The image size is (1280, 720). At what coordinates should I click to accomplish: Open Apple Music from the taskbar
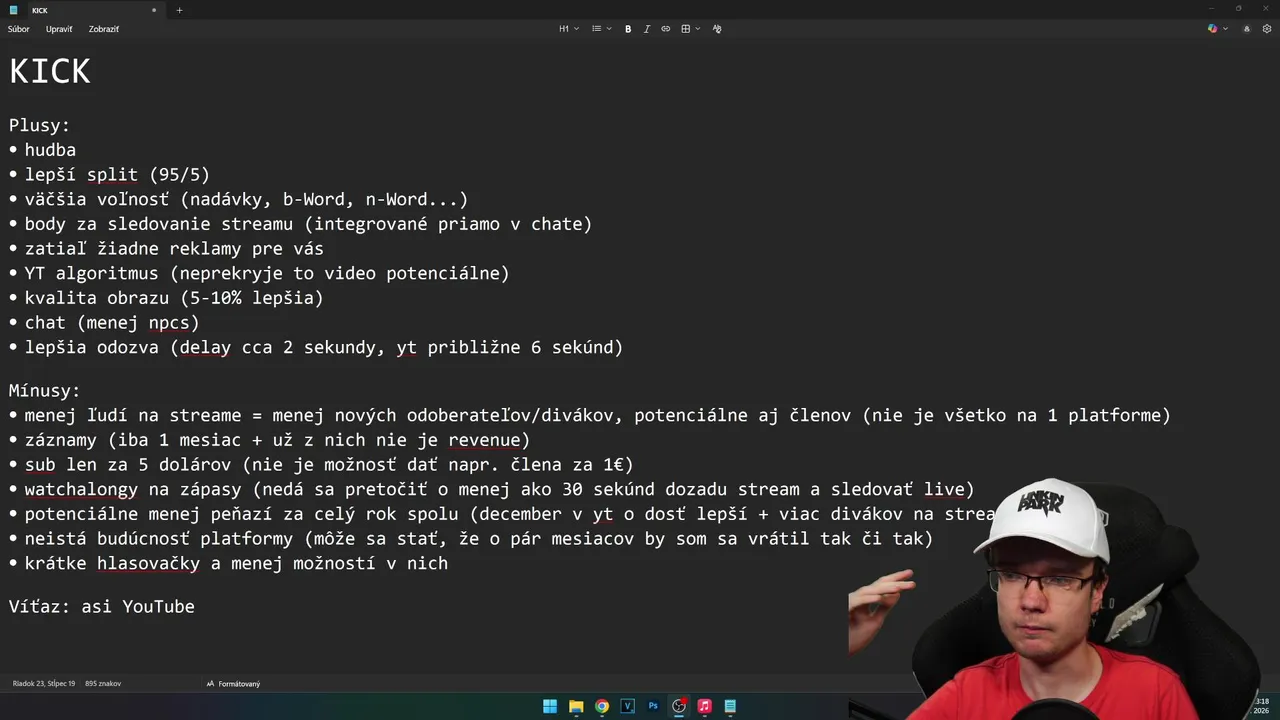pyautogui.click(x=705, y=706)
